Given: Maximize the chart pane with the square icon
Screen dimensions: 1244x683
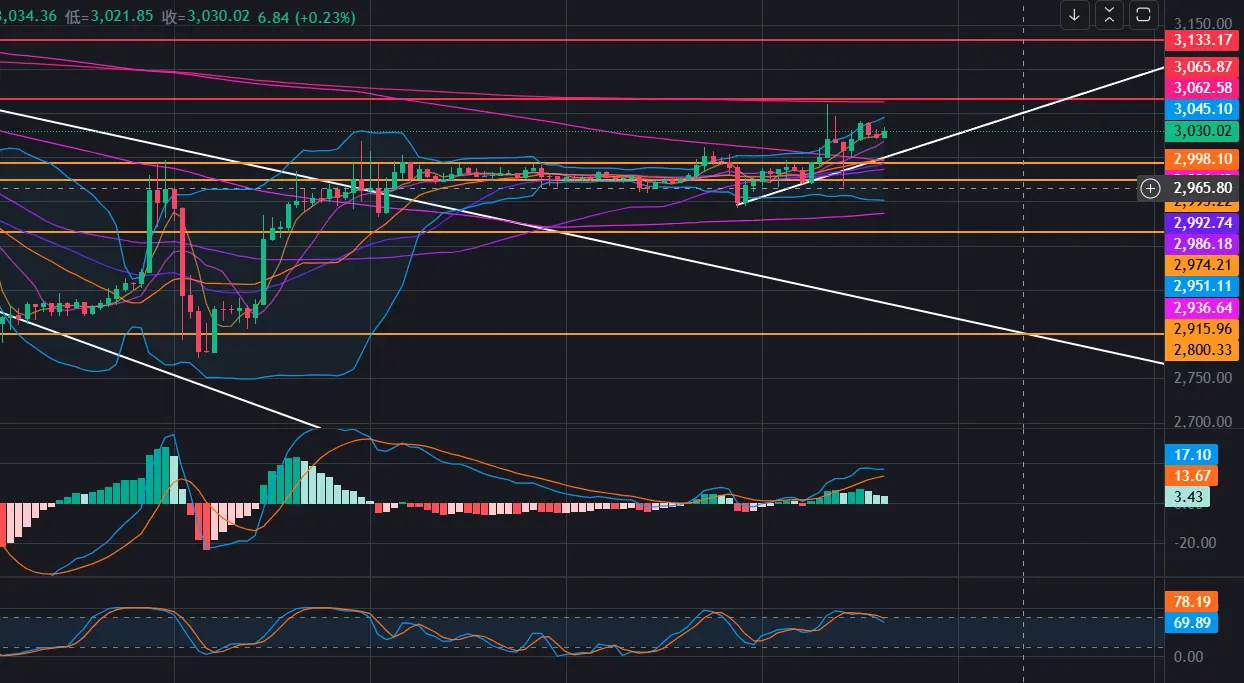Looking at the screenshot, I should (1143, 15).
